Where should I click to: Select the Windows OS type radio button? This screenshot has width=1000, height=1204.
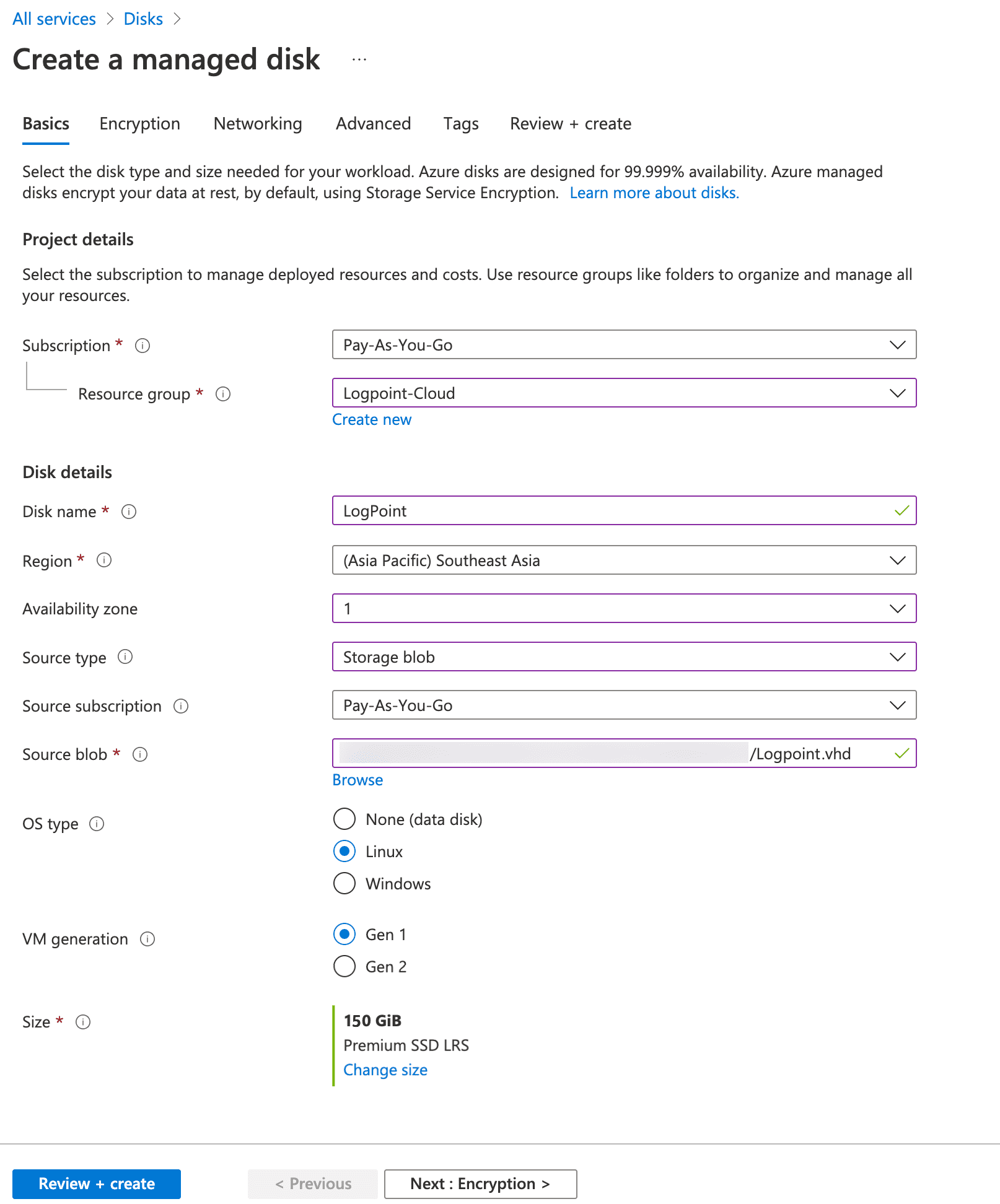pos(344,884)
